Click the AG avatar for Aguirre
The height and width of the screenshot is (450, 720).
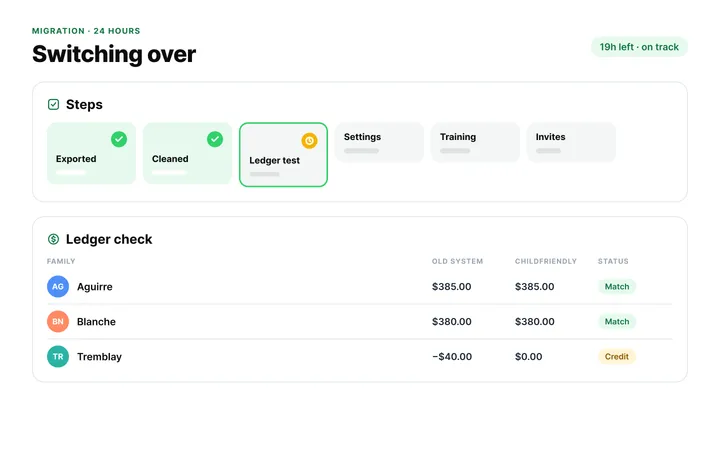[58, 287]
